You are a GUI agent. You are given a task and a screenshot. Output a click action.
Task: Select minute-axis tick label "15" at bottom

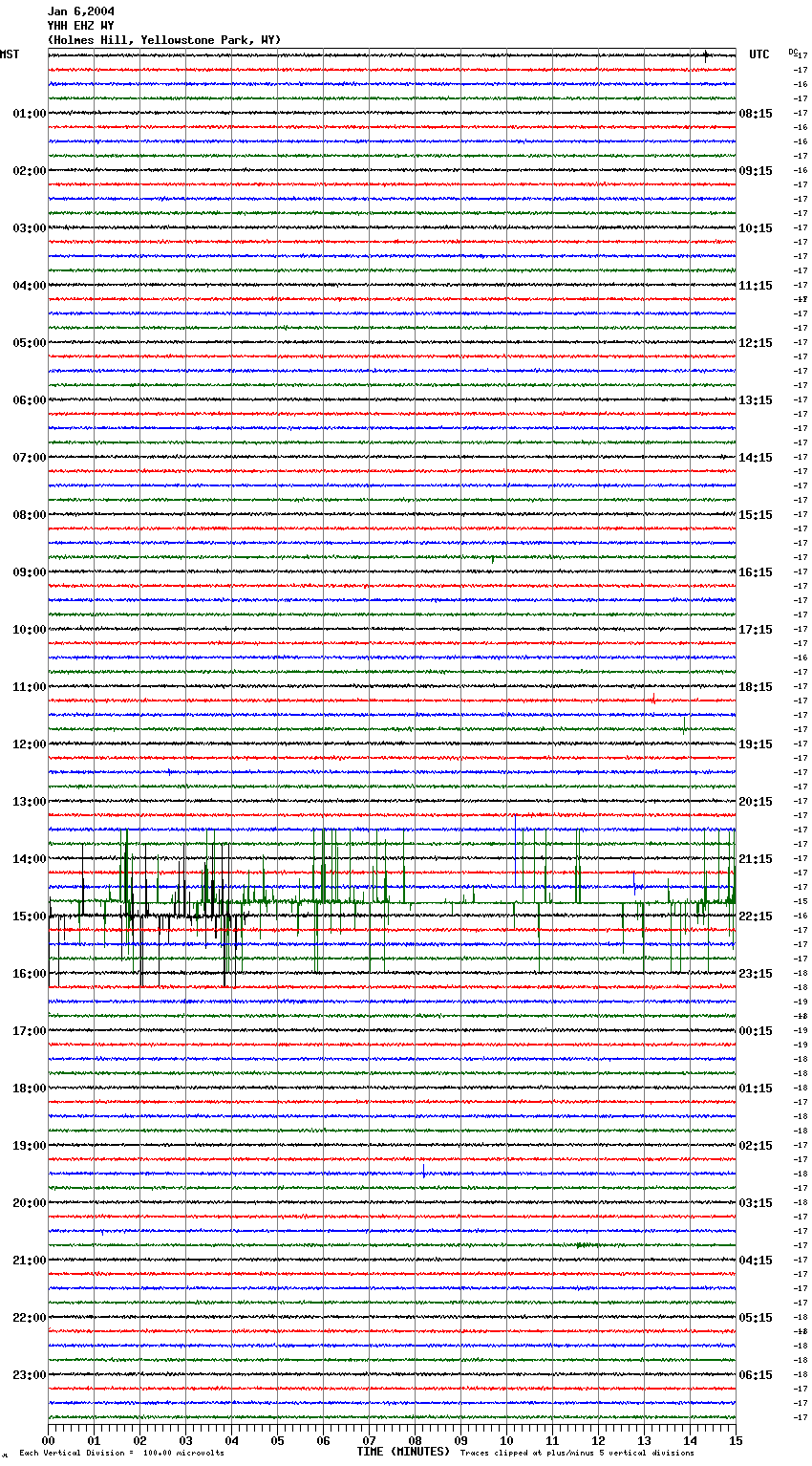click(736, 1440)
